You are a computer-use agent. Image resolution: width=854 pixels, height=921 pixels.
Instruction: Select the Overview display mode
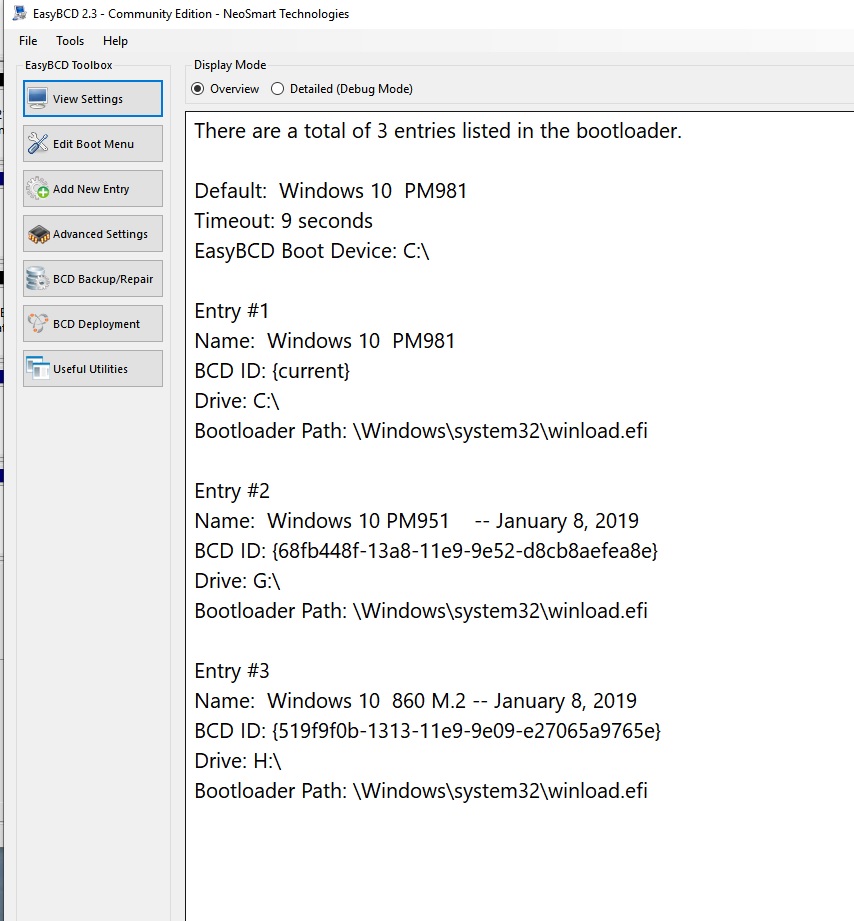225,89
